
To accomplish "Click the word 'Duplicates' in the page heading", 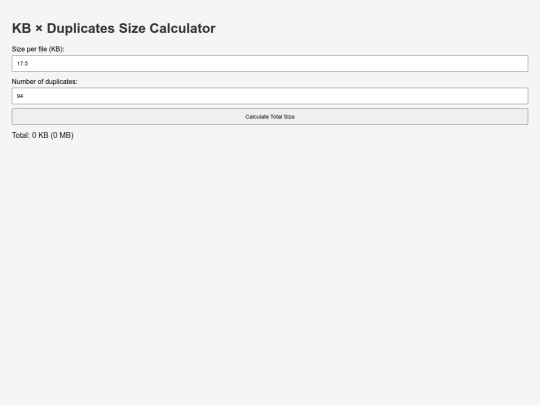I will (81, 28).
